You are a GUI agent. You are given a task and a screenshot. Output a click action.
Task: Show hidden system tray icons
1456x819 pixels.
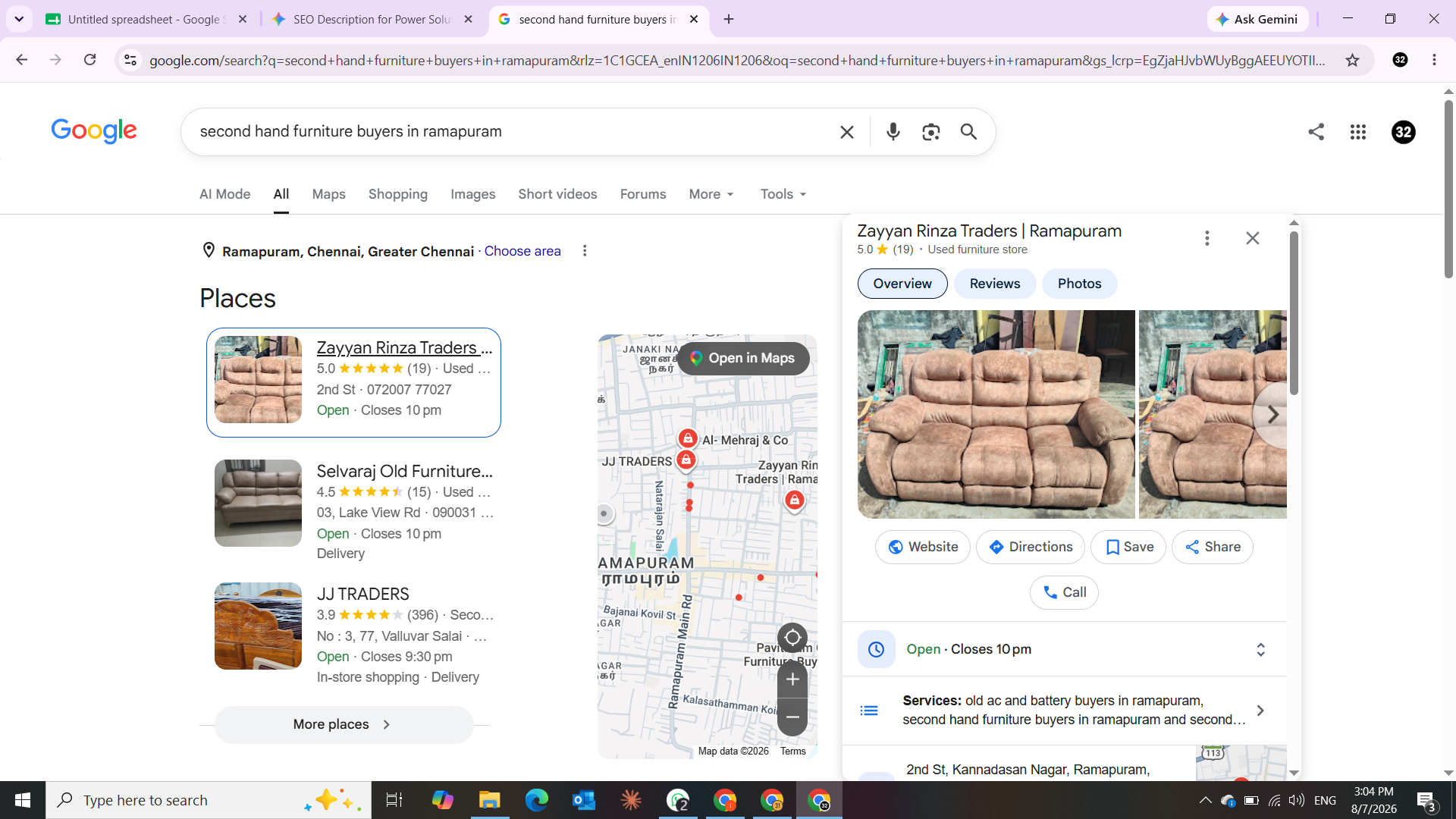coord(1205,800)
